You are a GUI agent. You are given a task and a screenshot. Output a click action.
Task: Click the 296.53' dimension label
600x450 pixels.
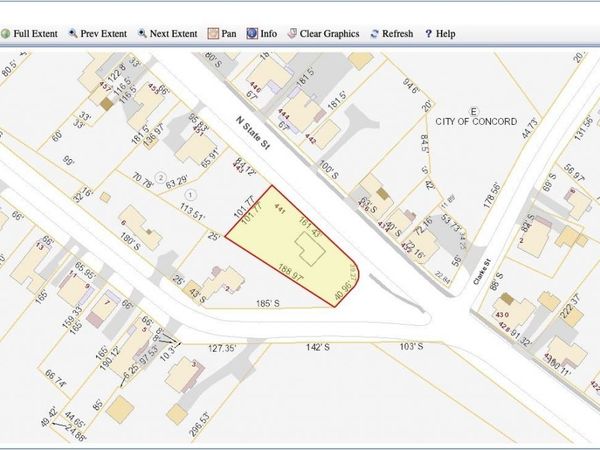pyautogui.click(x=200, y=424)
